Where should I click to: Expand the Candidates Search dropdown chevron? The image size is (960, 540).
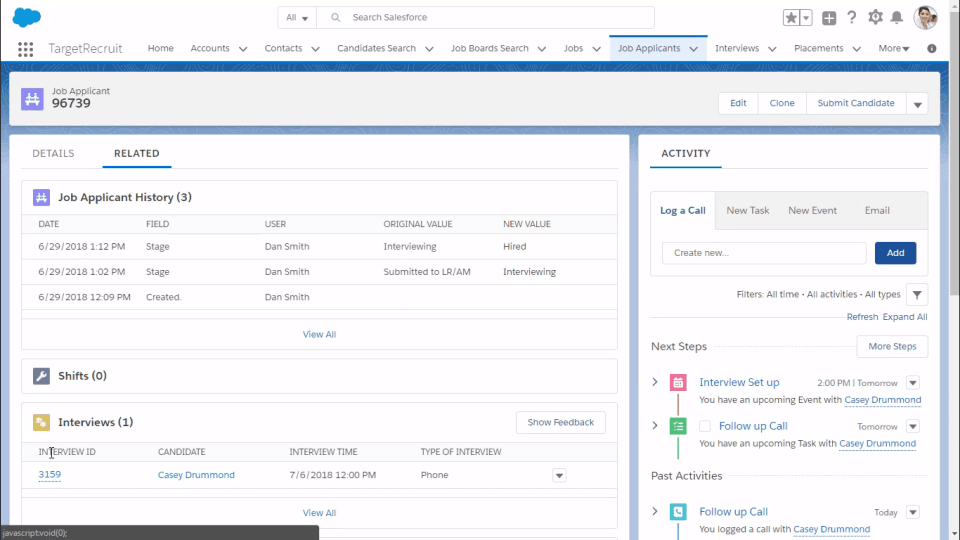429,49
